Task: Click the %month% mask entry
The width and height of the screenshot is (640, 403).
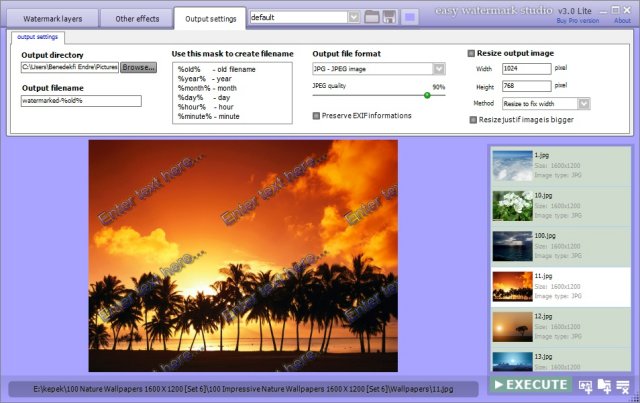Action: click(207, 88)
